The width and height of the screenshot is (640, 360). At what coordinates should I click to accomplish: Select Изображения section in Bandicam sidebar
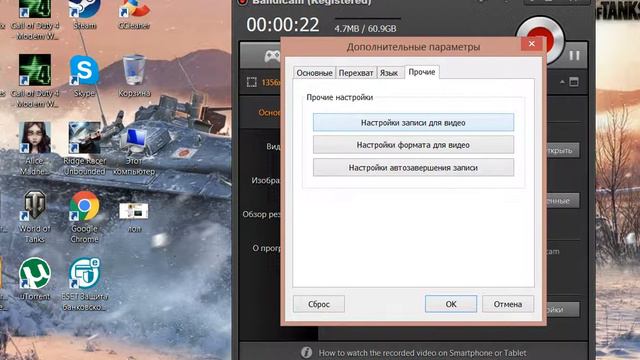(x=265, y=180)
